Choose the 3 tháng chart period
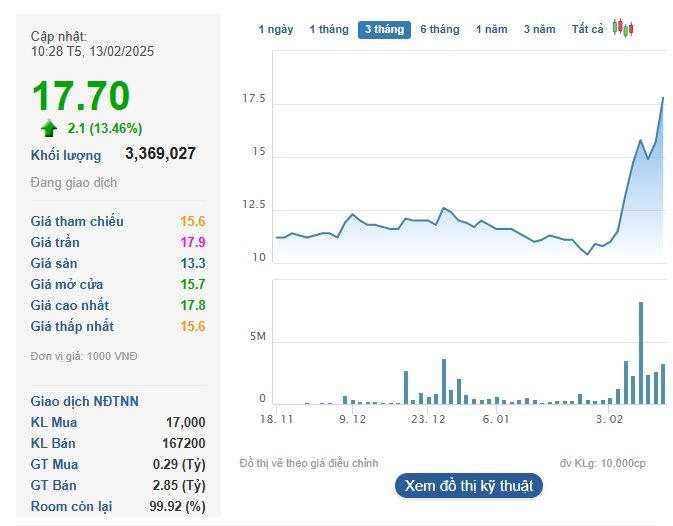673x526 pixels. pos(384,30)
